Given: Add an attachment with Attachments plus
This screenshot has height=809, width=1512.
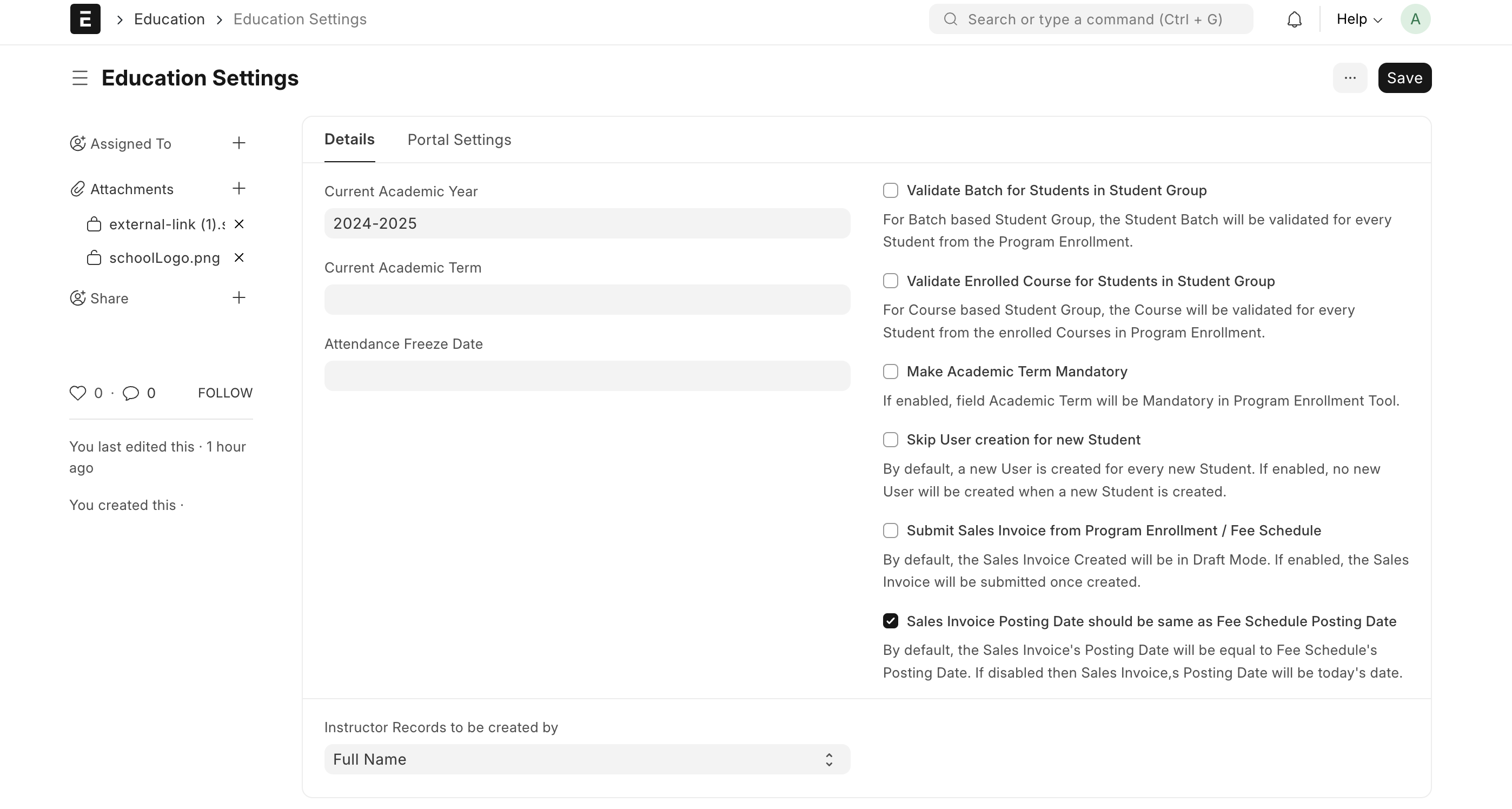Looking at the screenshot, I should [x=239, y=188].
